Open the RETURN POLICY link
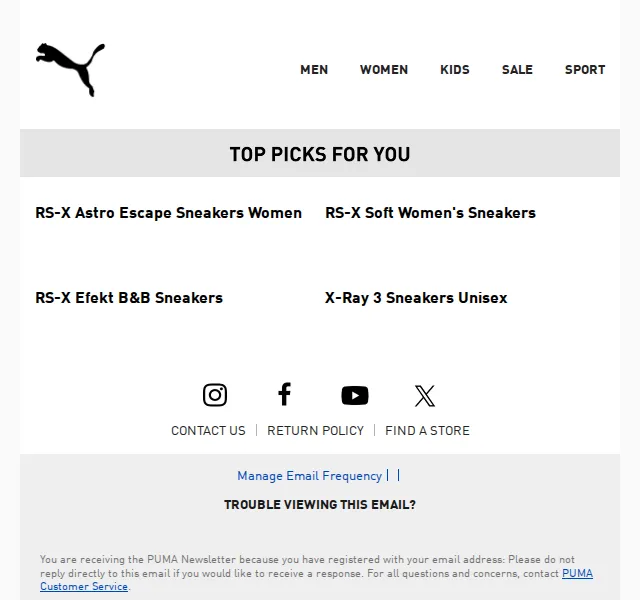 point(316,431)
